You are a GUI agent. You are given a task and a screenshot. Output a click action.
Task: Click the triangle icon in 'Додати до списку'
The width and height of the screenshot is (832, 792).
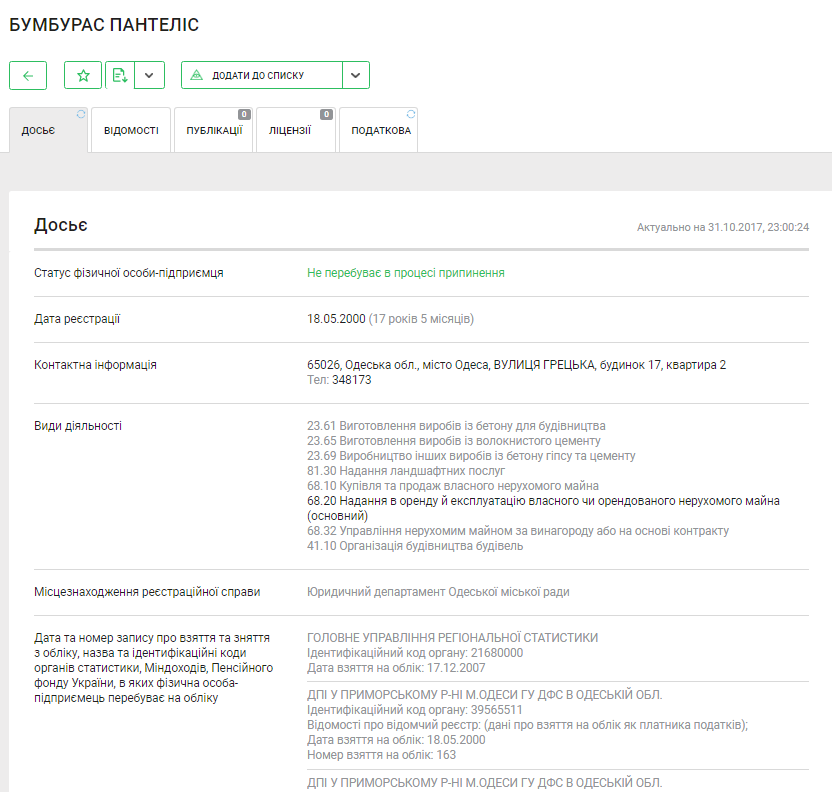tap(197, 75)
